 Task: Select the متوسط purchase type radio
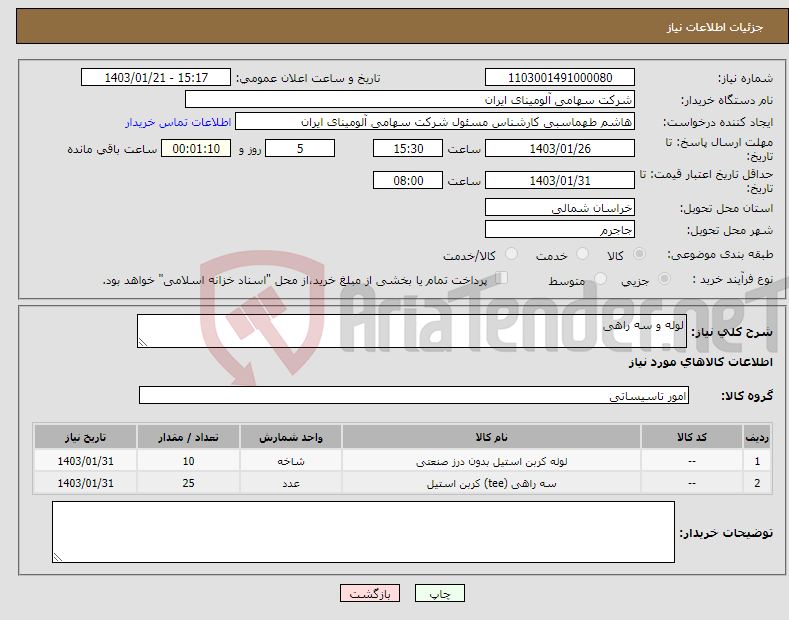point(600,279)
